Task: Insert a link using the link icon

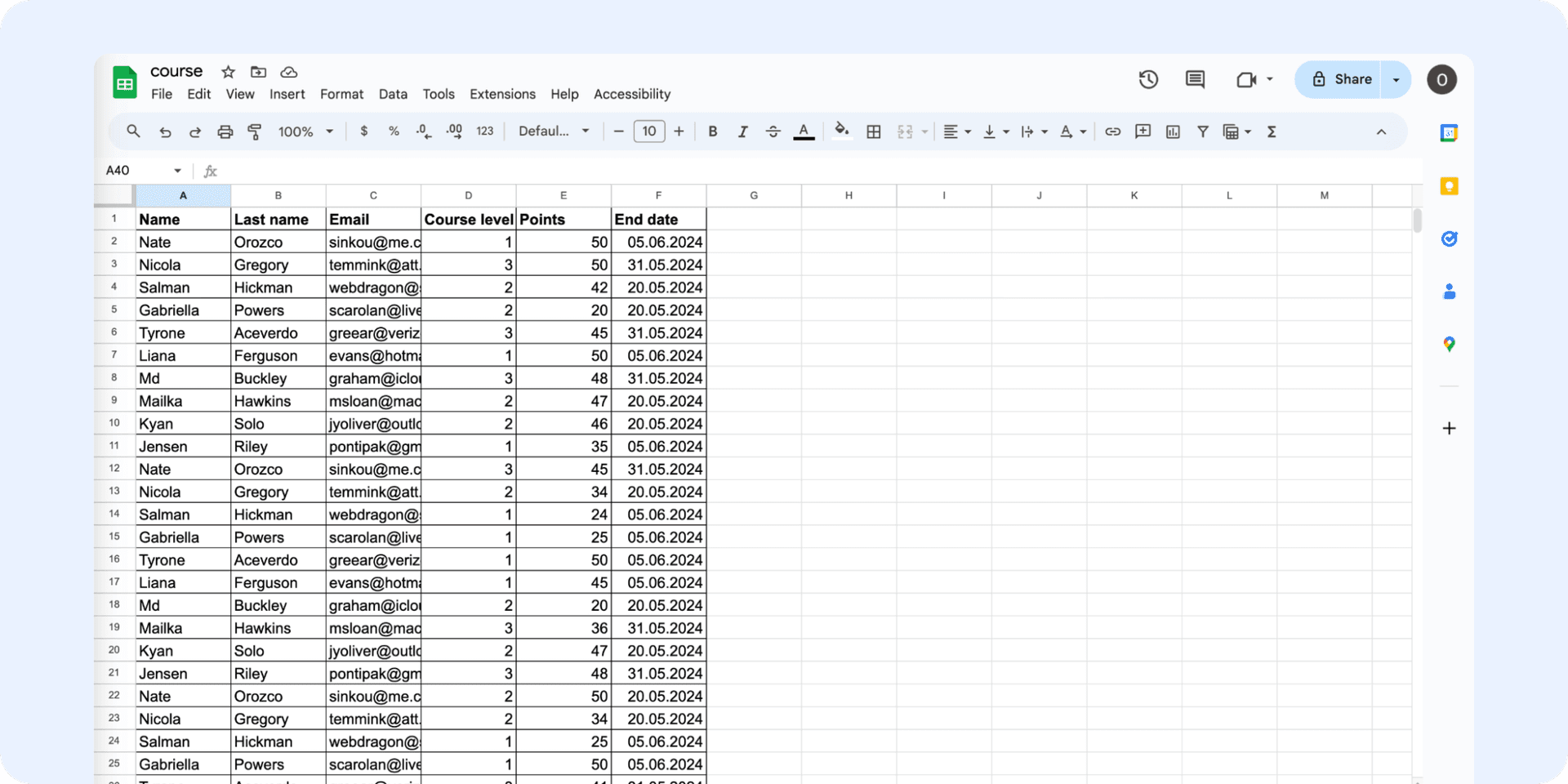Action: pos(1112,131)
